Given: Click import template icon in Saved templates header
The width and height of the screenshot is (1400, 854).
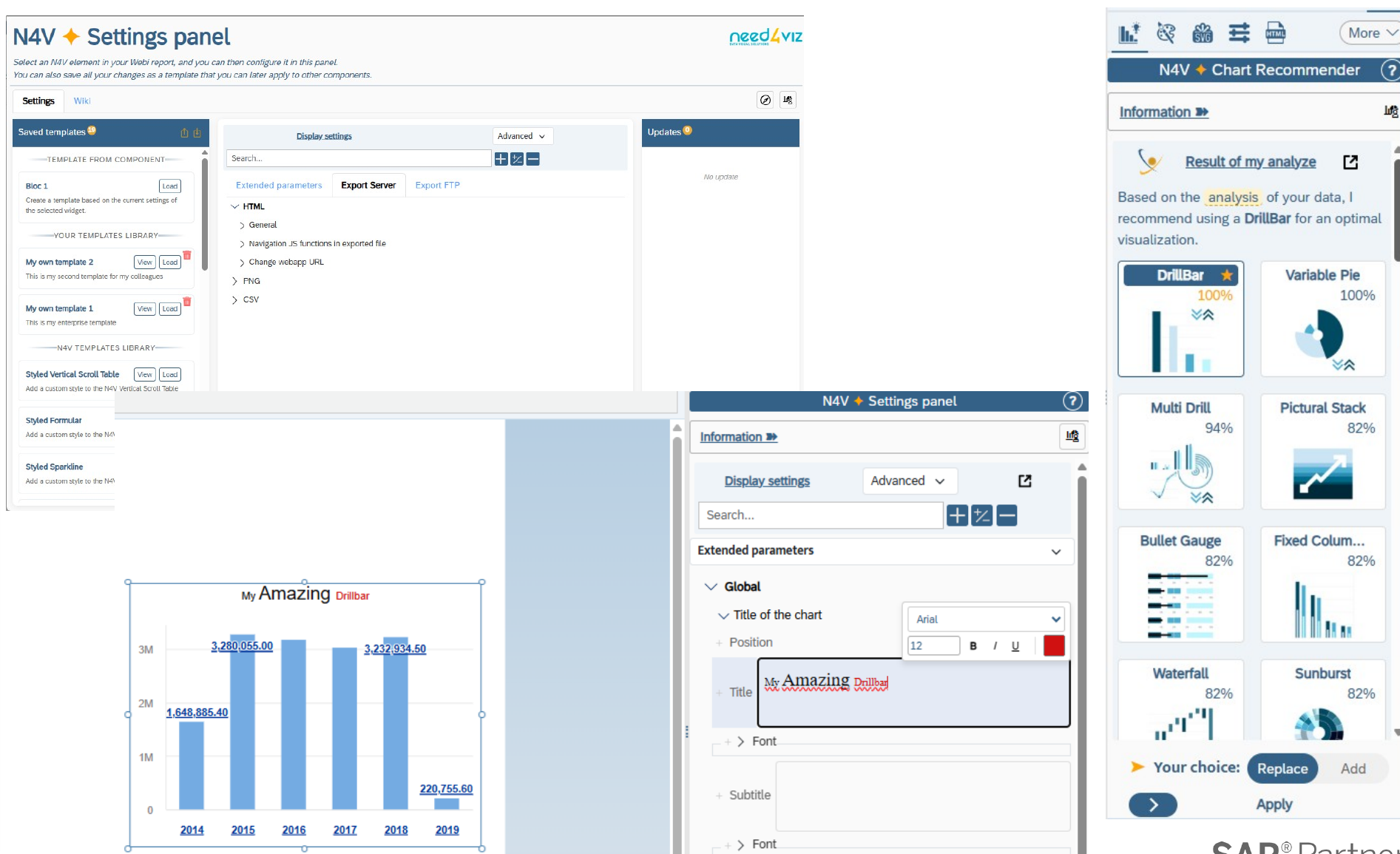Looking at the screenshot, I should pyautogui.click(x=197, y=133).
